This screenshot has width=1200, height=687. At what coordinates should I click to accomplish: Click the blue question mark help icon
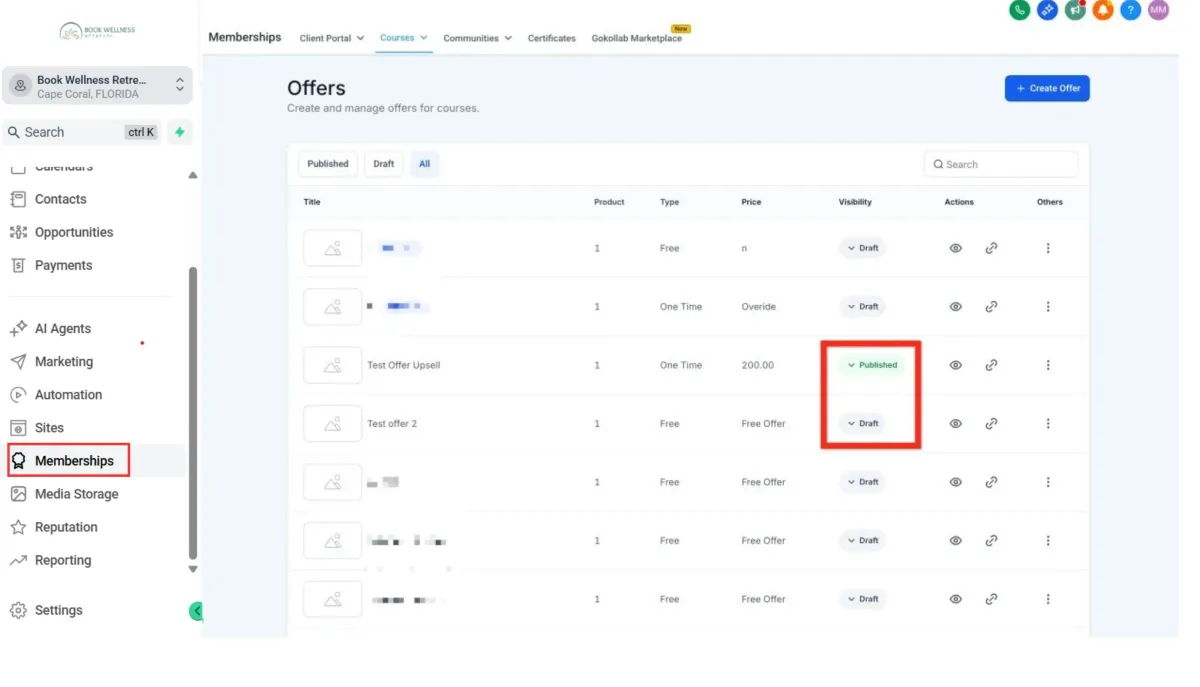click(x=1130, y=10)
